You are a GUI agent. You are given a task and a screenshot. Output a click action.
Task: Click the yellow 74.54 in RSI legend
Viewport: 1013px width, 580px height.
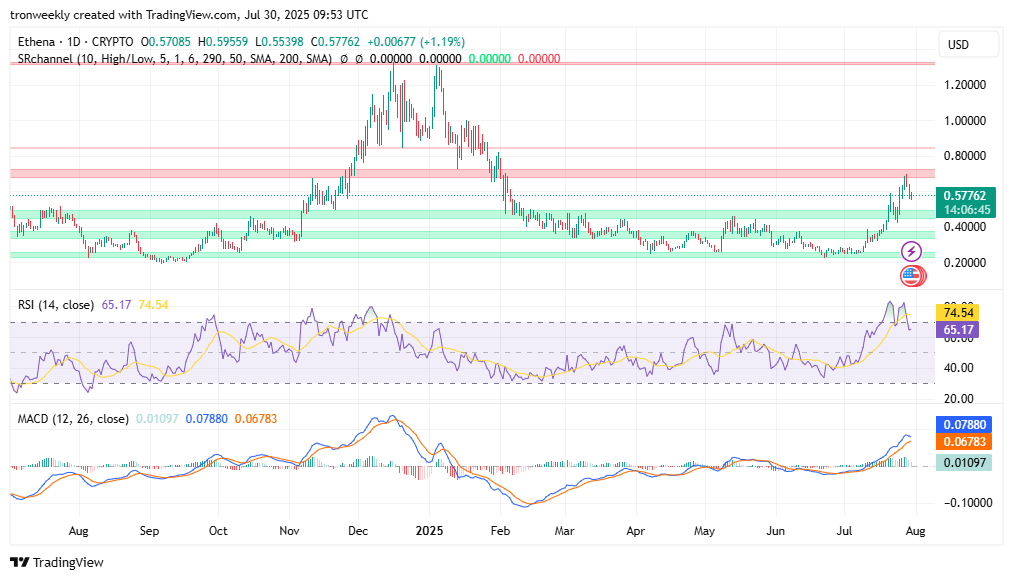point(153,305)
